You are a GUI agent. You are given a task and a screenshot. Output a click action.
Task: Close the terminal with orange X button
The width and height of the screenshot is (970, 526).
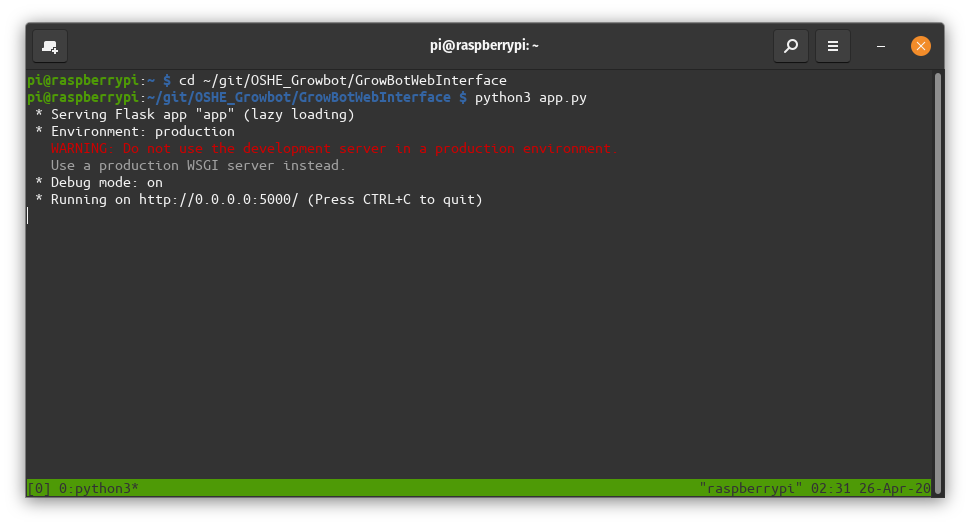click(921, 46)
